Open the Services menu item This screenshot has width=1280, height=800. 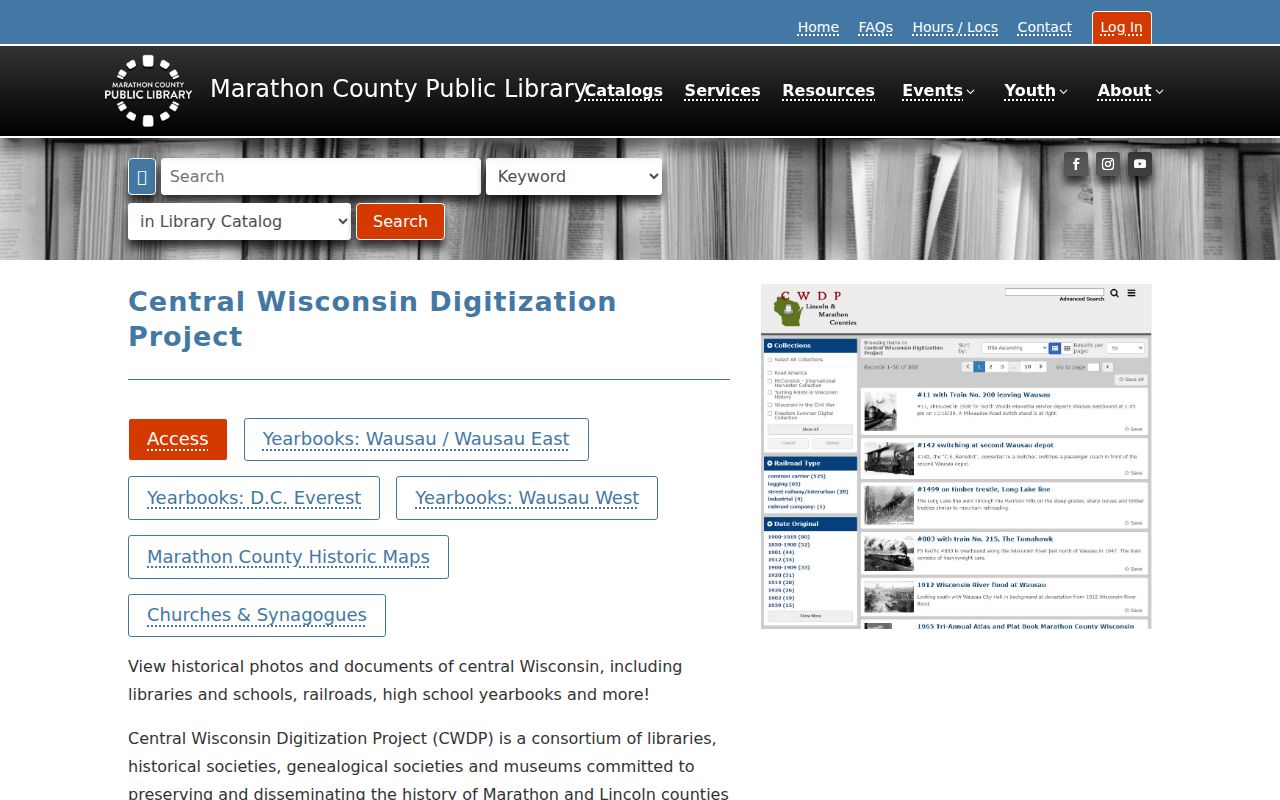click(722, 91)
